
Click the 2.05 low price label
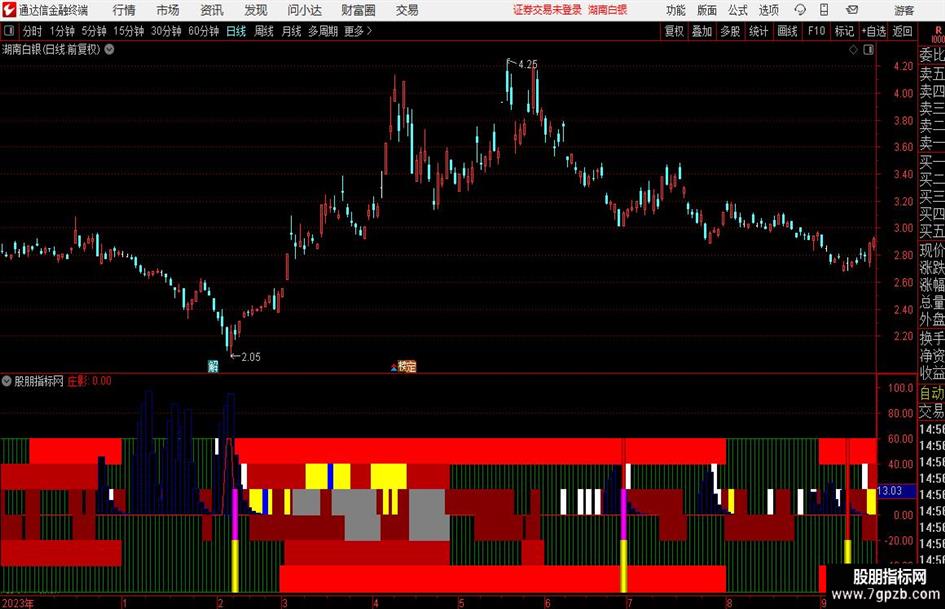251,357
